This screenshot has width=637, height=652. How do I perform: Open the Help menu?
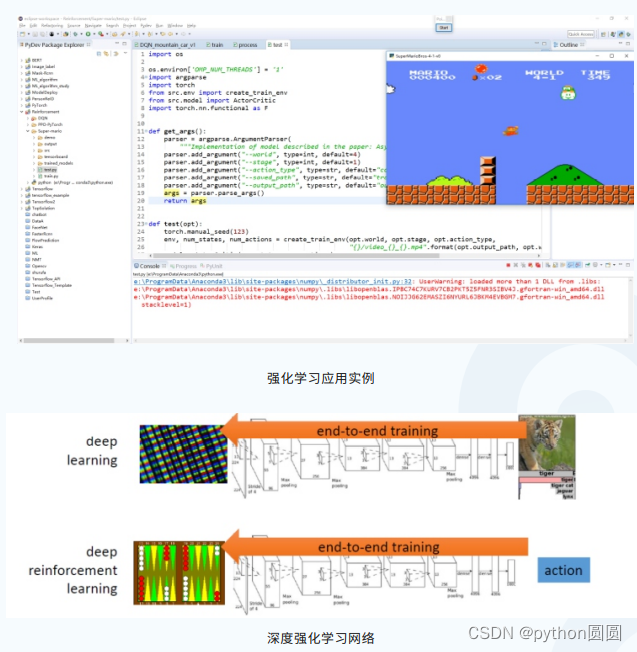191,26
